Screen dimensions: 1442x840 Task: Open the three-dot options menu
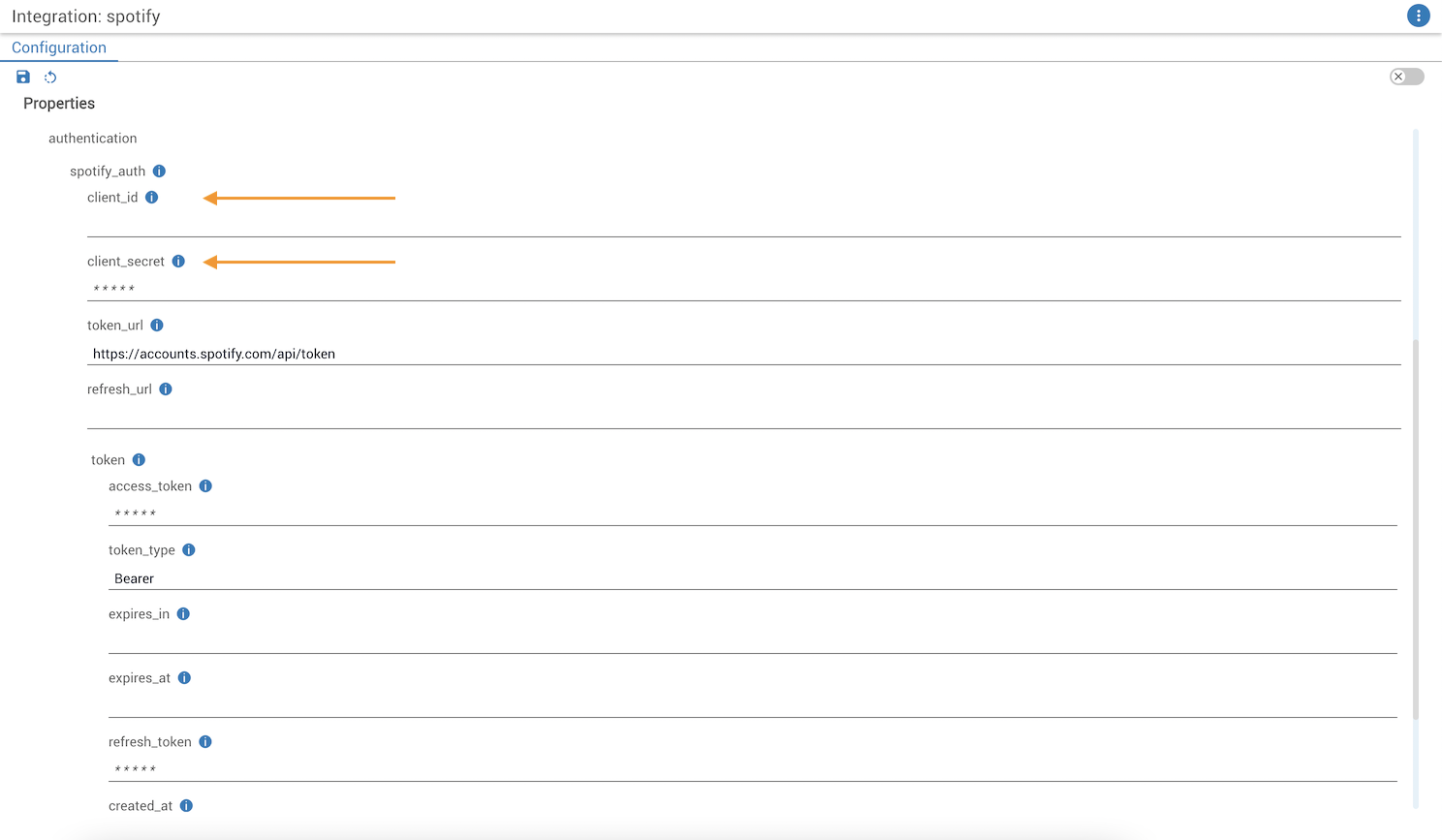tap(1418, 16)
